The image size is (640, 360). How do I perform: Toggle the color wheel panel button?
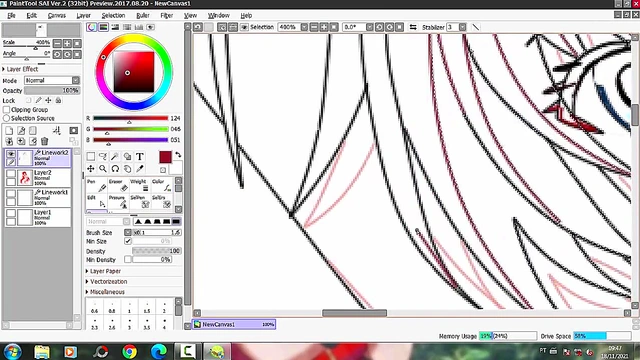pyautogui.click(x=91, y=27)
